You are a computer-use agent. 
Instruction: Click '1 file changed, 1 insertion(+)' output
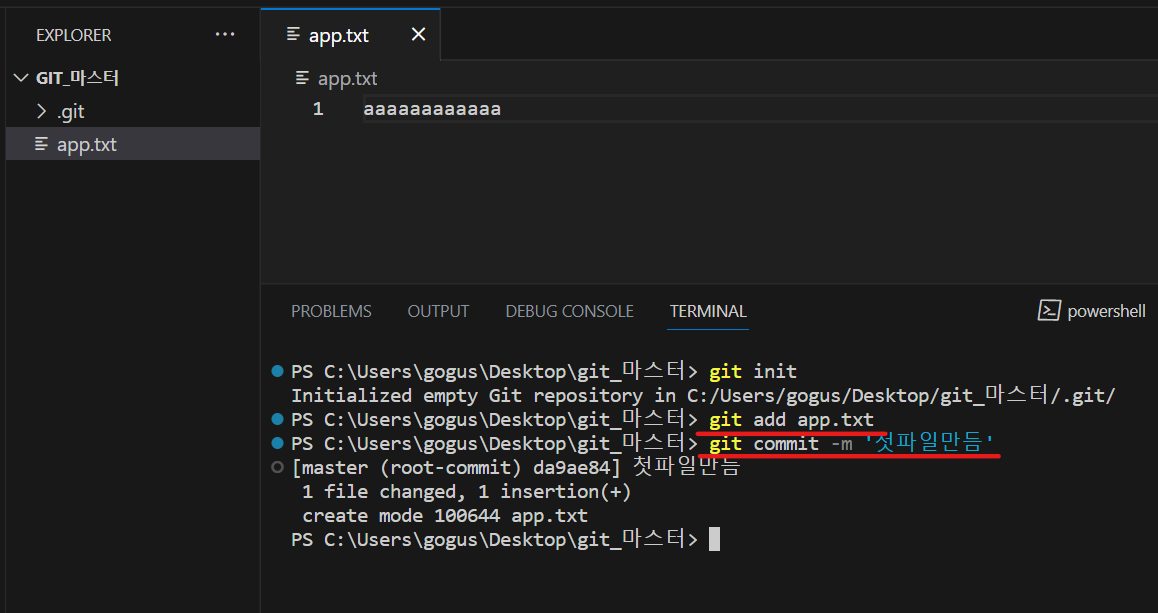coord(467,492)
